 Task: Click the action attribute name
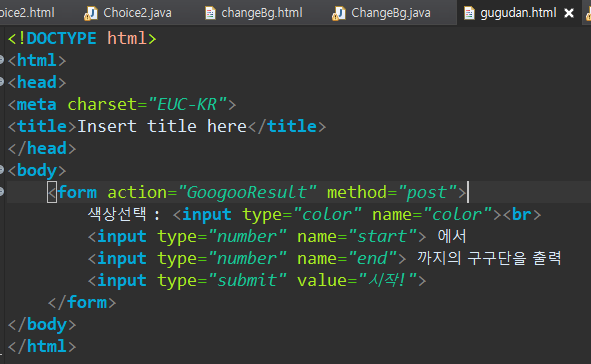pyautogui.click(x=137, y=193)
